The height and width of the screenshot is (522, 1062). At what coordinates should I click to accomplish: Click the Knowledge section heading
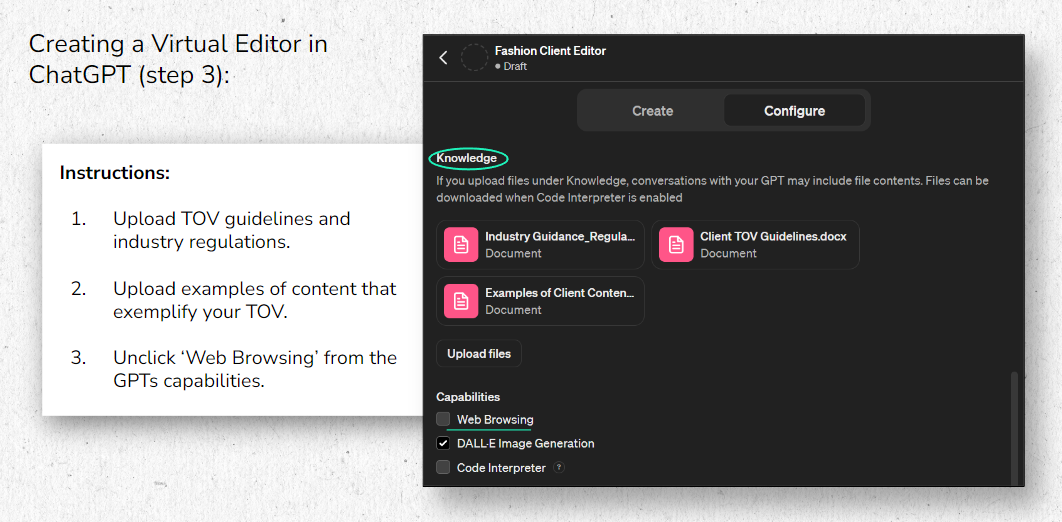point(467,158)
